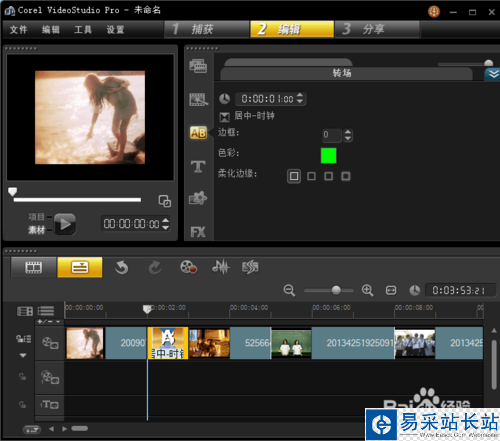Expand options panel with double chevron

(x=492, y=74)
